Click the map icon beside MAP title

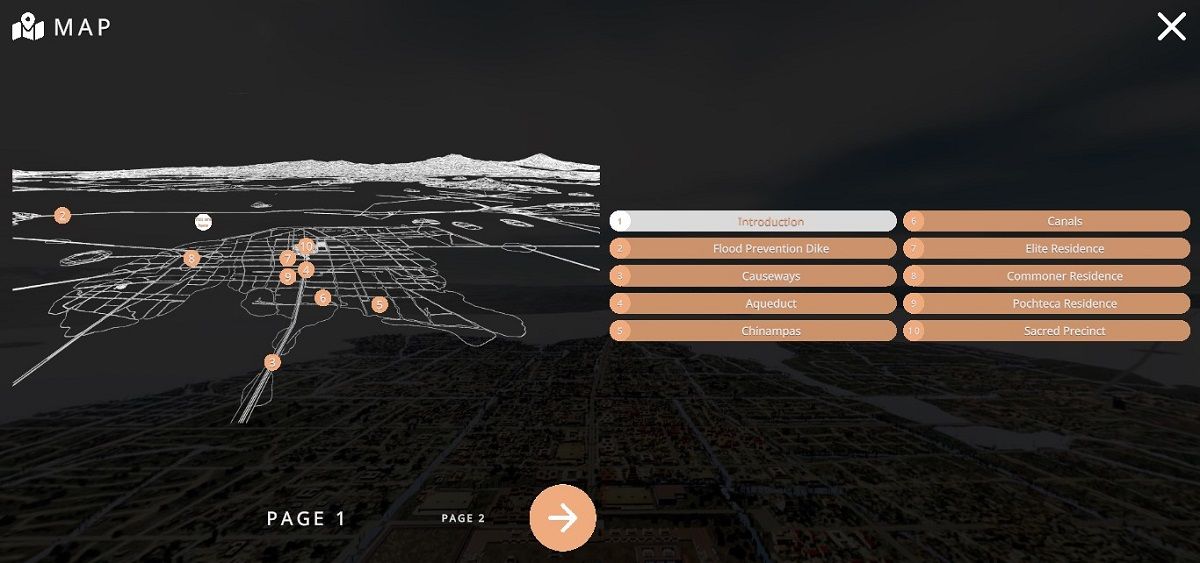coord(28,27)
